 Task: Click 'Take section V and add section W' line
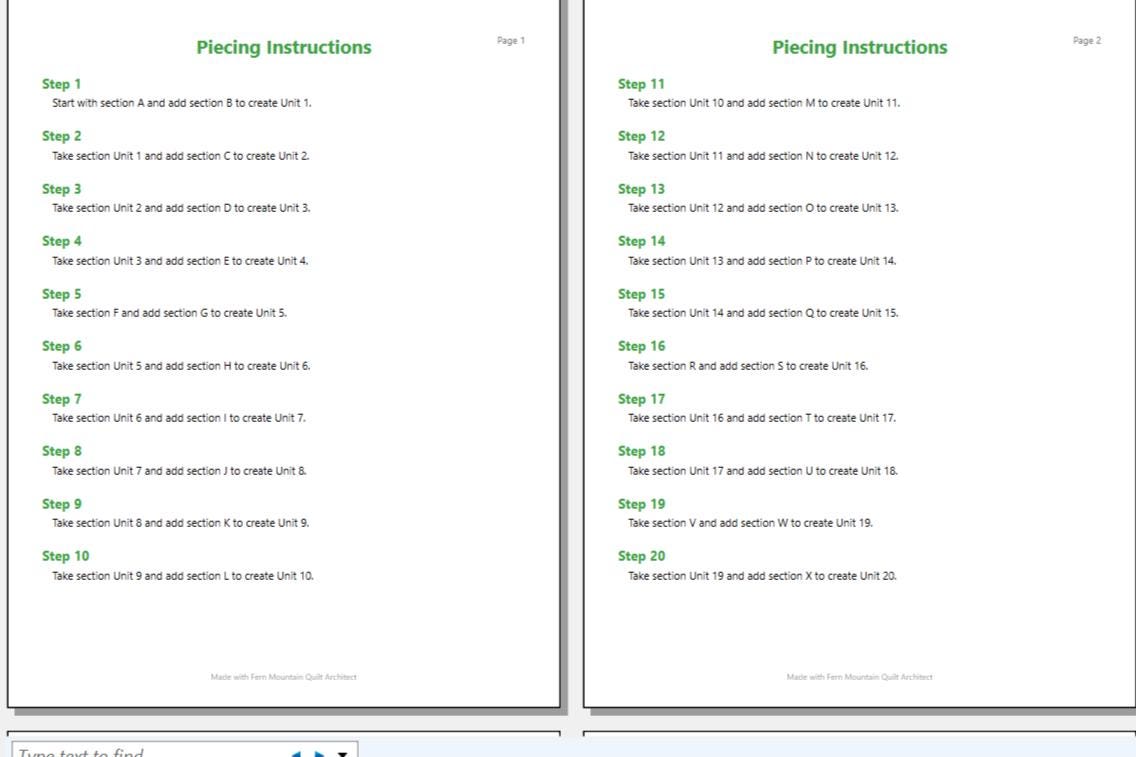point(751,523)
